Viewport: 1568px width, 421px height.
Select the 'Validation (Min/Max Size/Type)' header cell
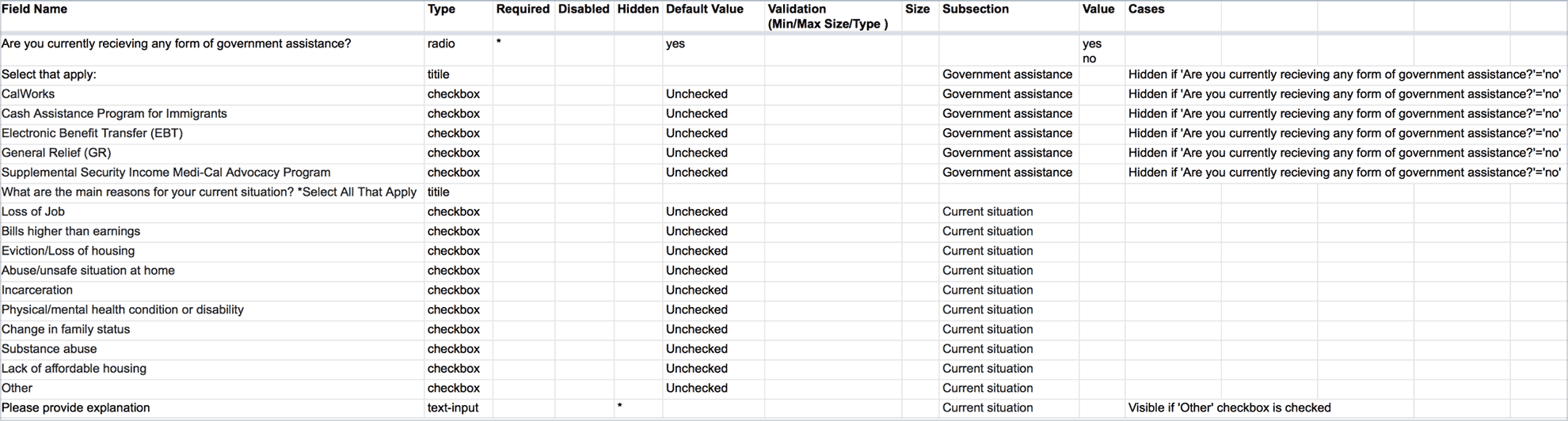point(828,17)
